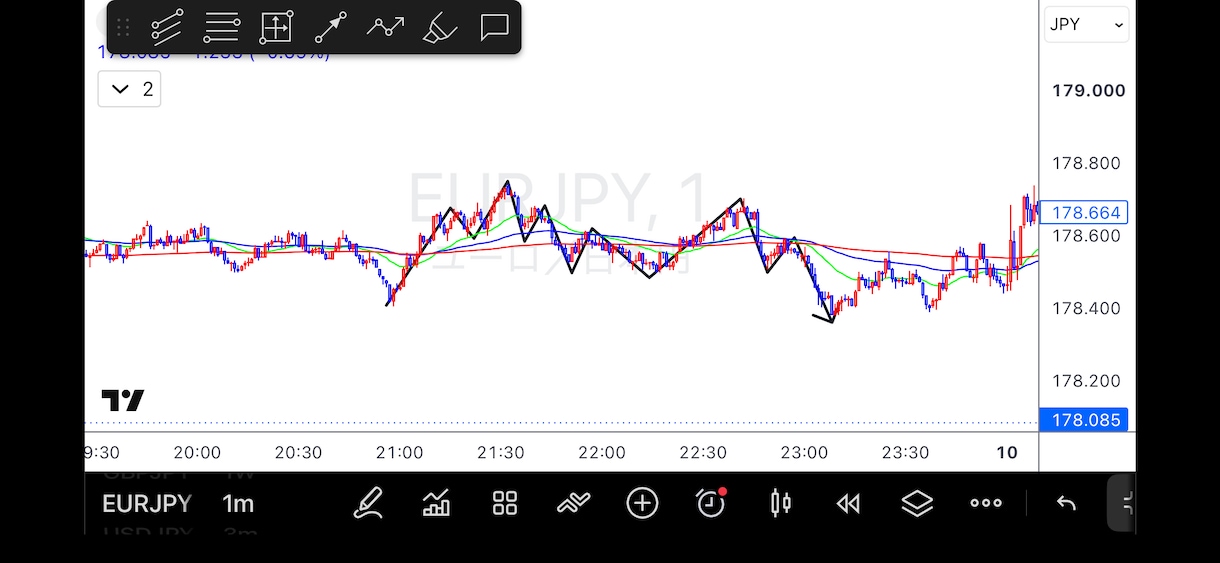This screenshot has width=1220, height=563.
Task: Open the object tree layers icon
Action: point(917,503)
